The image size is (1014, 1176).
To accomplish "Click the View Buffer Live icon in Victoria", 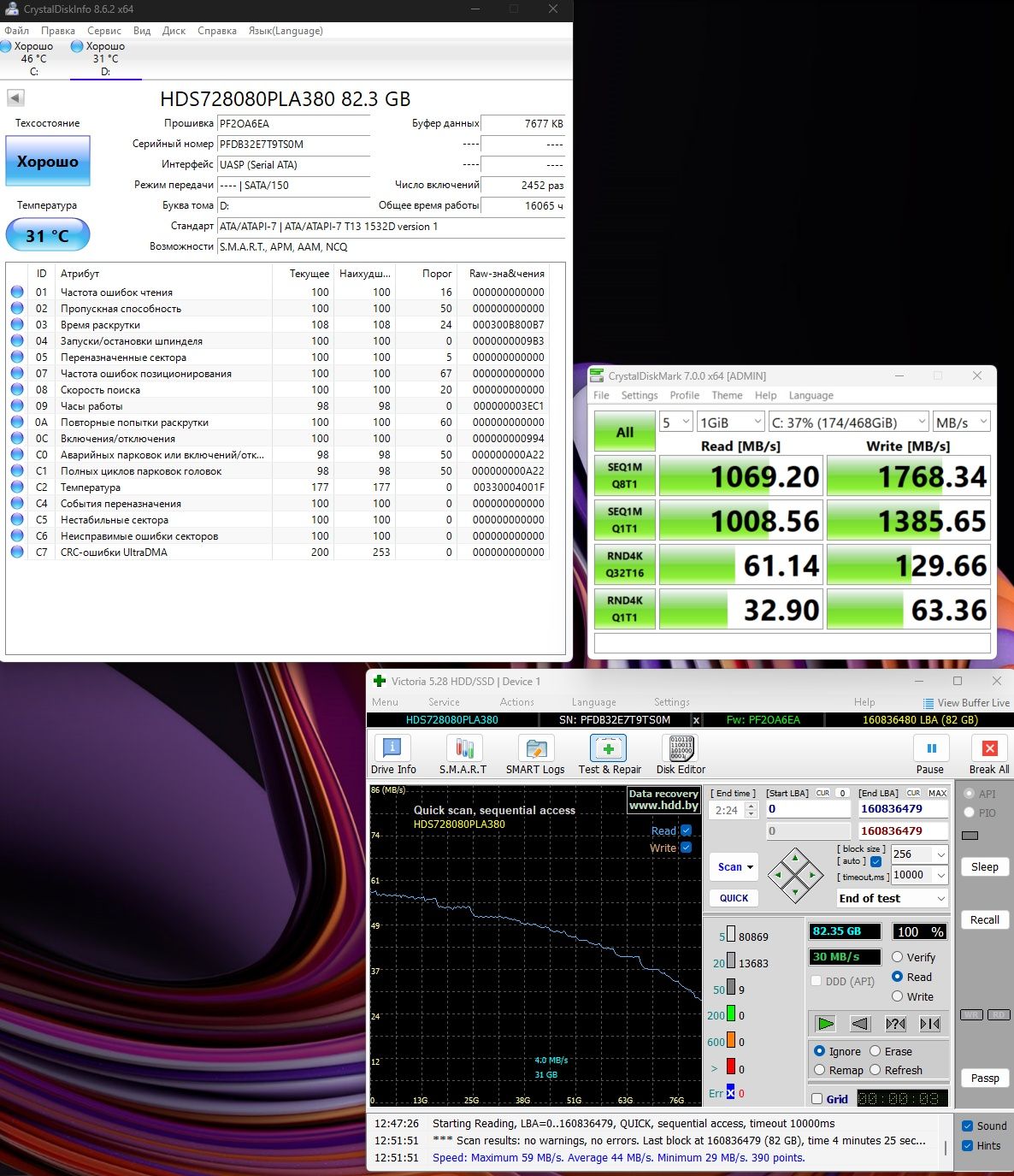I will [929, 703].
